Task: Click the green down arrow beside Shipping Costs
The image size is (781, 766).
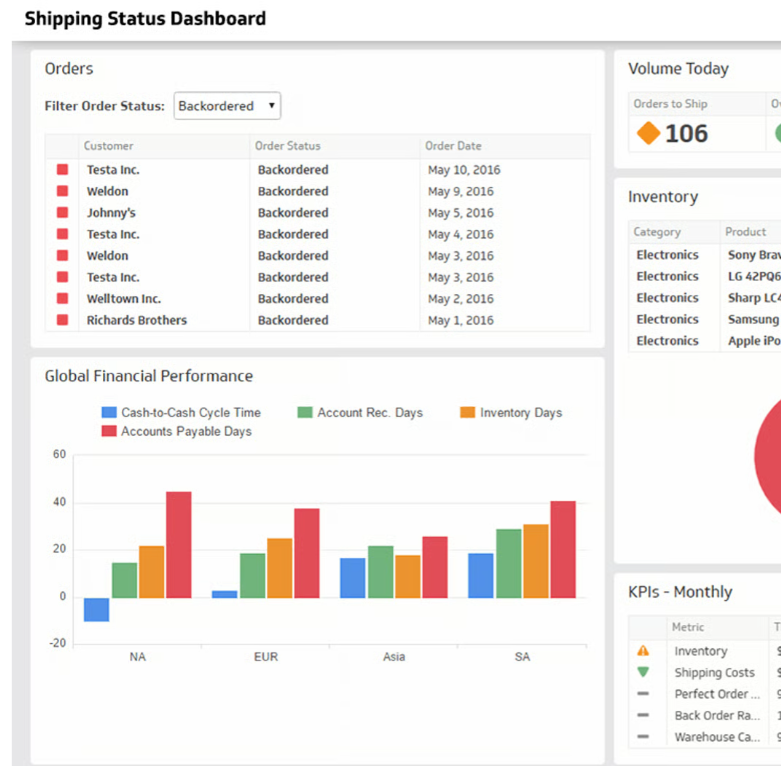Action: tap(643, 672)
